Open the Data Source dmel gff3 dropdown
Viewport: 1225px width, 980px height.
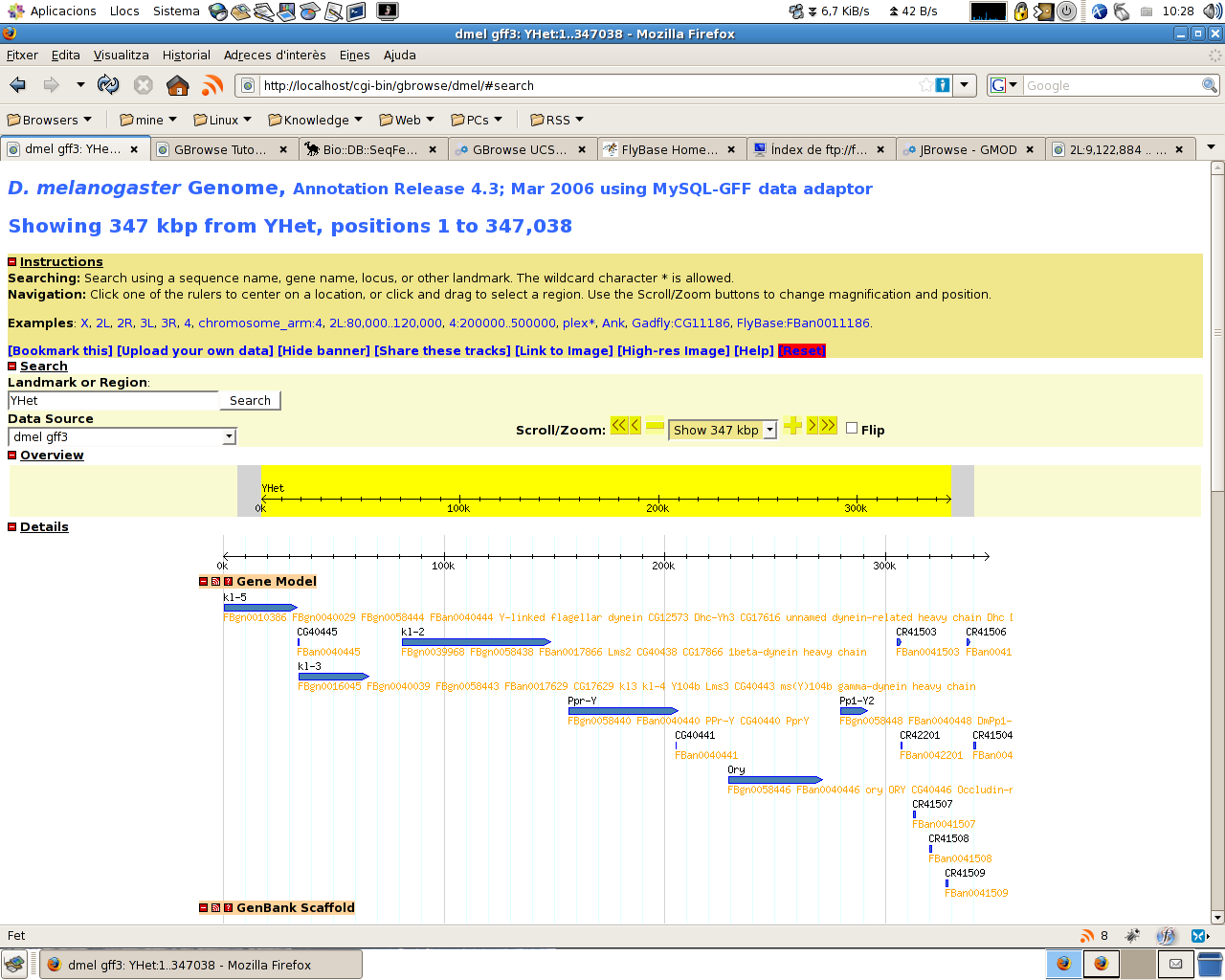(x=122, y=437)
